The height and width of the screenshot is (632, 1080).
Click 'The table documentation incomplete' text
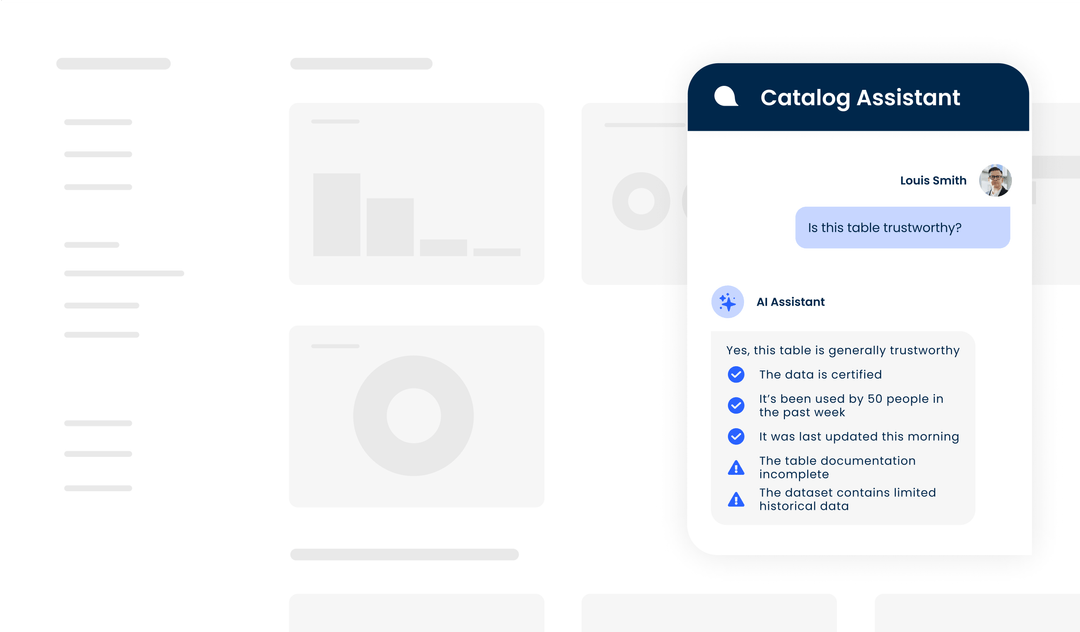coord(837,467)
